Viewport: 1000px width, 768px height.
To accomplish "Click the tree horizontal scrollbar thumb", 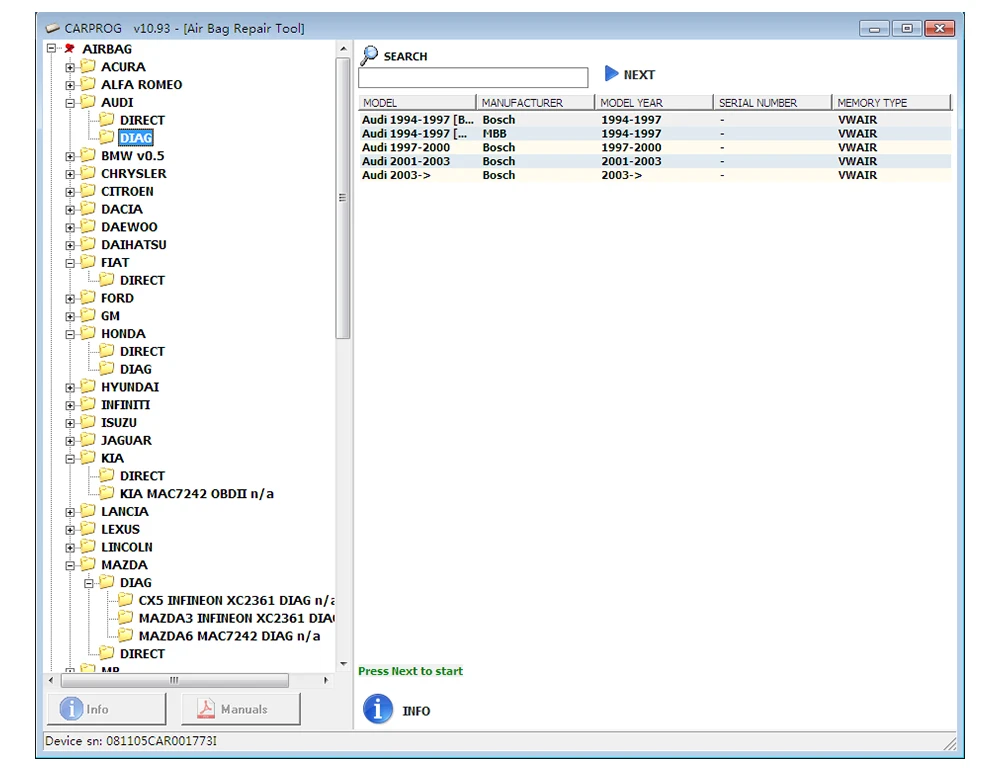I will 174,680.
